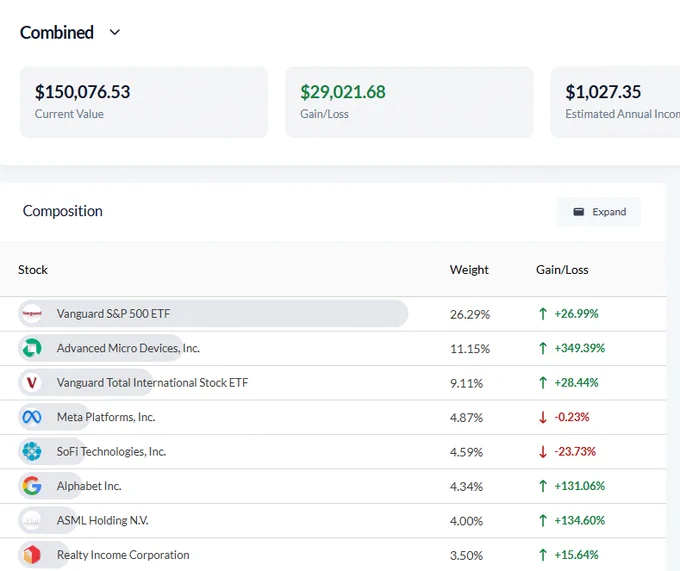Click the Alphabet Google logo icon
The image size is (680, 571).
tap(32, 486)
